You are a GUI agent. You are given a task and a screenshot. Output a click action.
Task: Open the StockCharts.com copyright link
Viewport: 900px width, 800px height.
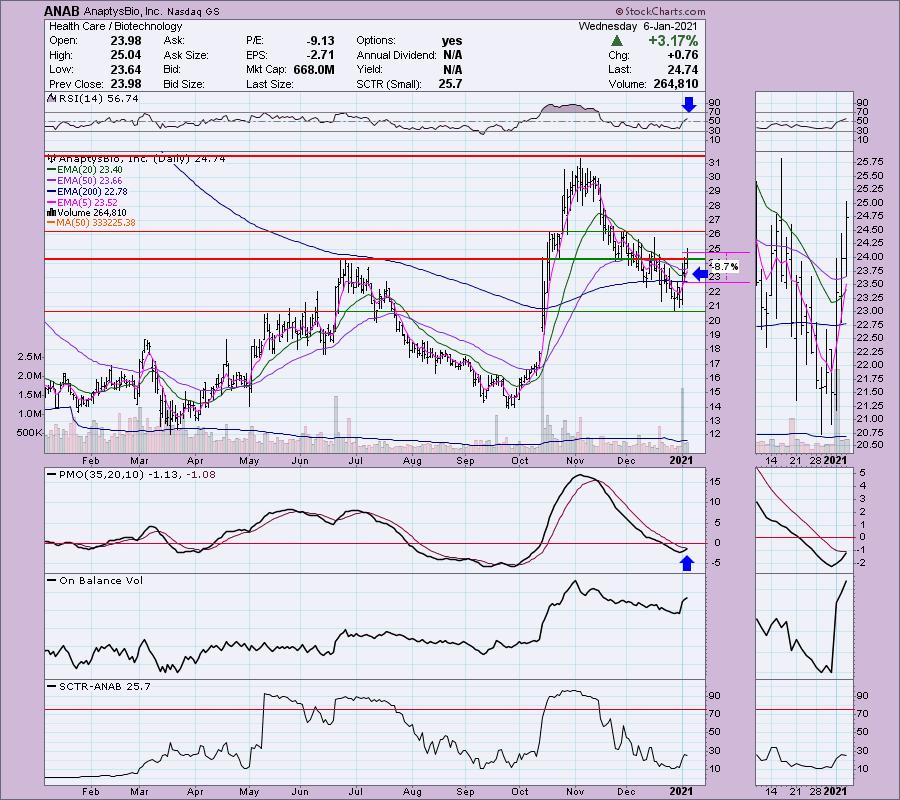pyautogui.click(x=660, y=11)
